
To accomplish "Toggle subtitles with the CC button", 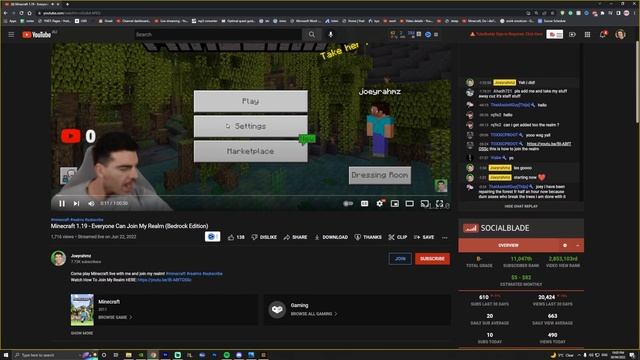I will (364, 203).
